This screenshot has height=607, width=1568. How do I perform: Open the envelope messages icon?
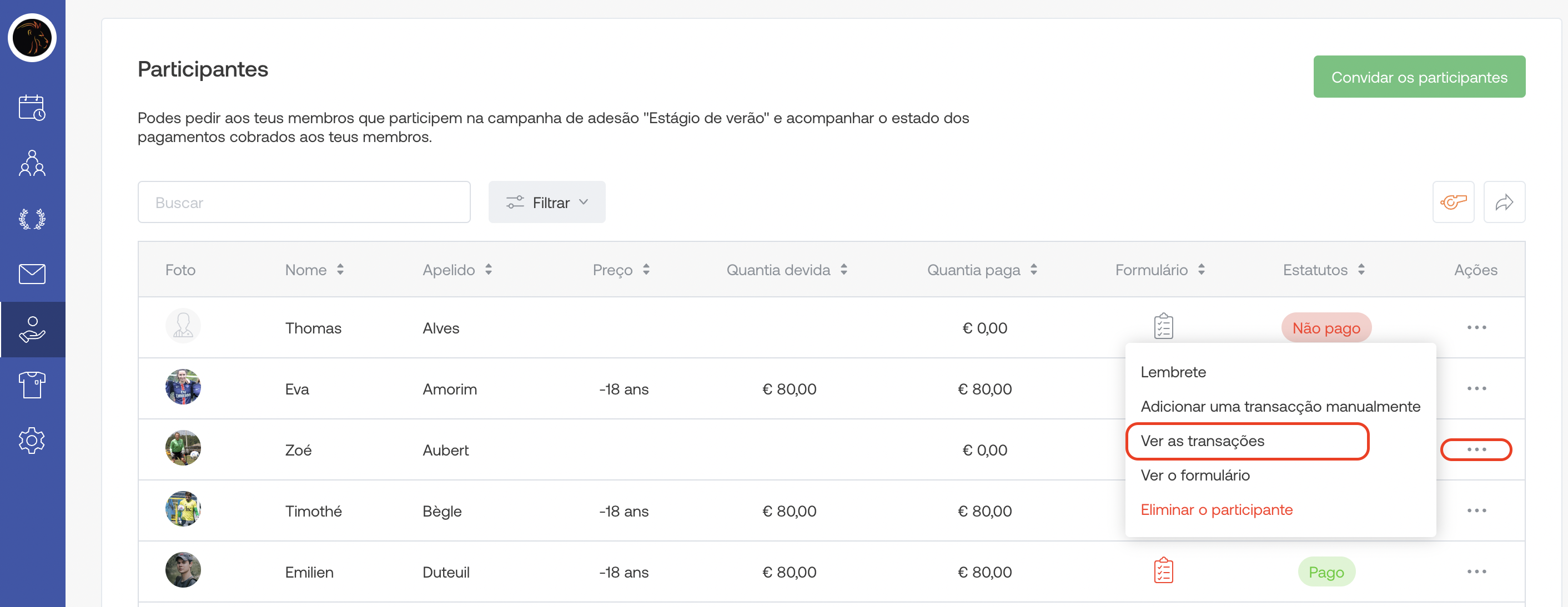[32, 274]
